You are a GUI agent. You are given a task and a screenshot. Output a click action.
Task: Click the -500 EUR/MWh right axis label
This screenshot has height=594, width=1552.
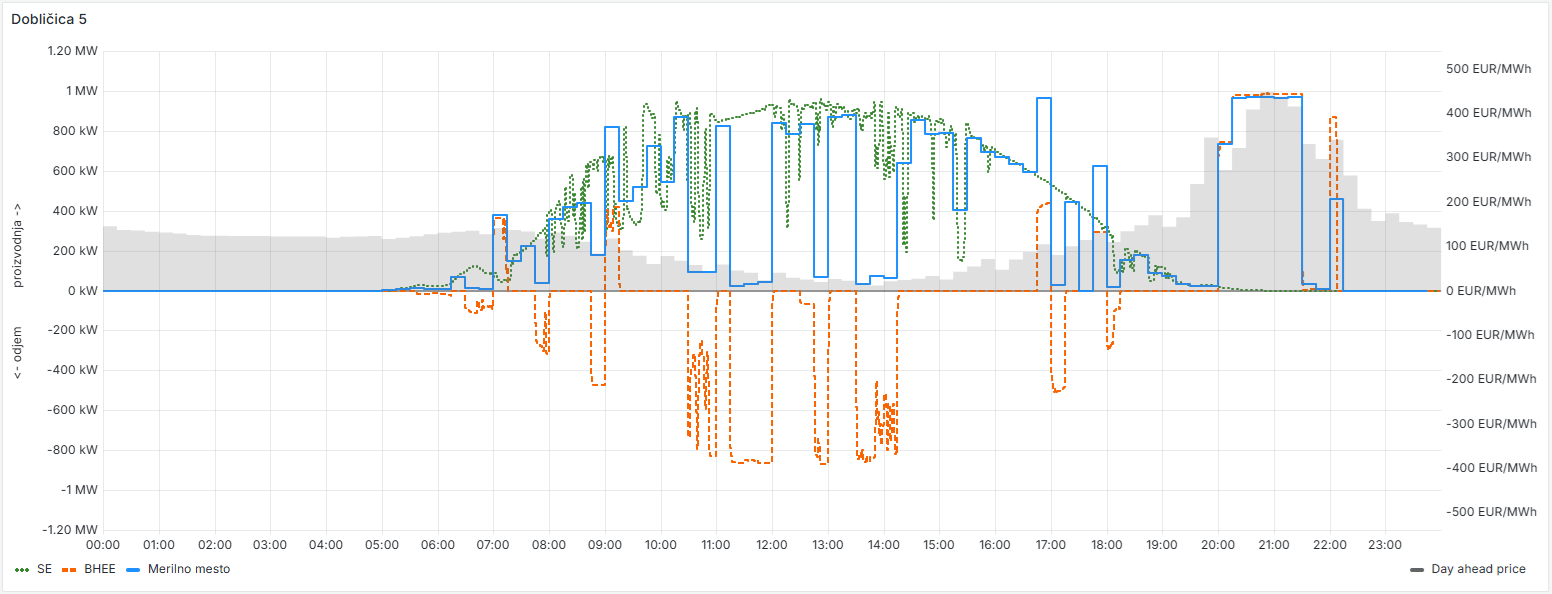(x=1491, y=512)
